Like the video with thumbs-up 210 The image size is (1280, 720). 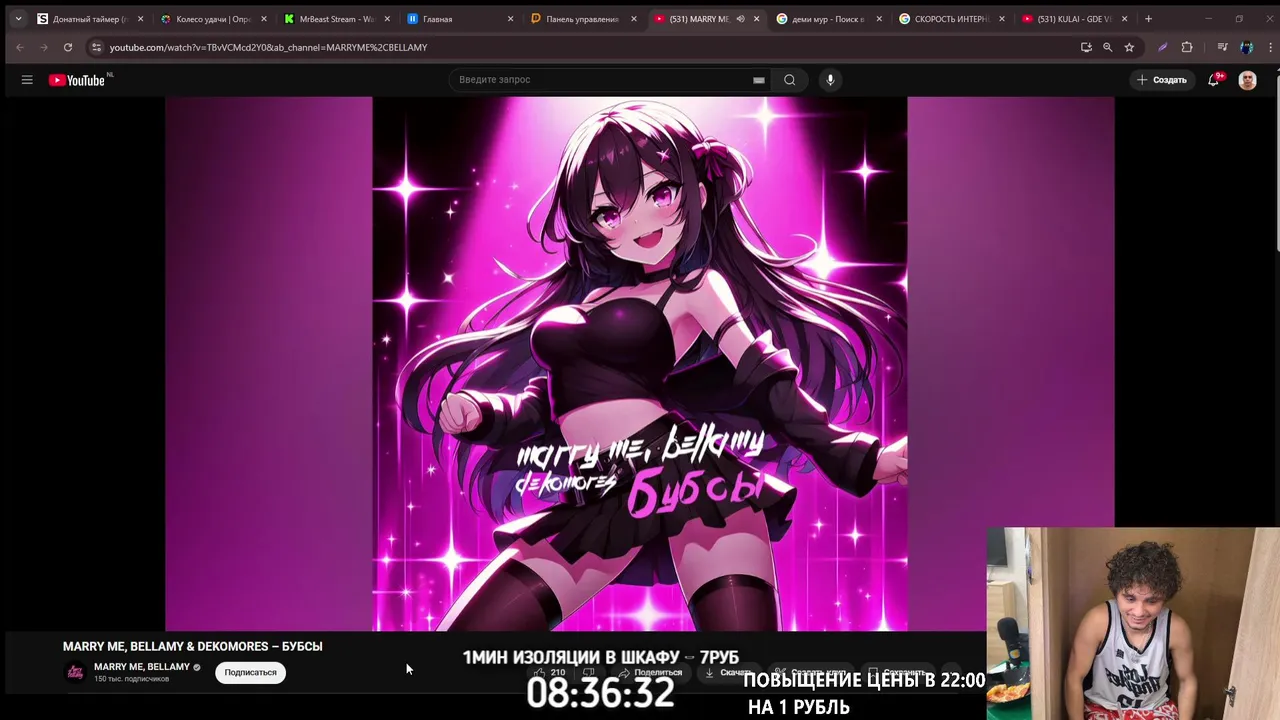(x=550, y=673)
